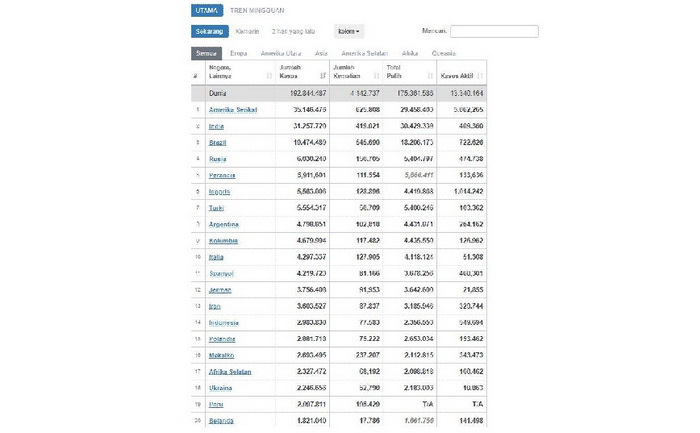Filter the table by Asia
700x433 pixels.
321,53
